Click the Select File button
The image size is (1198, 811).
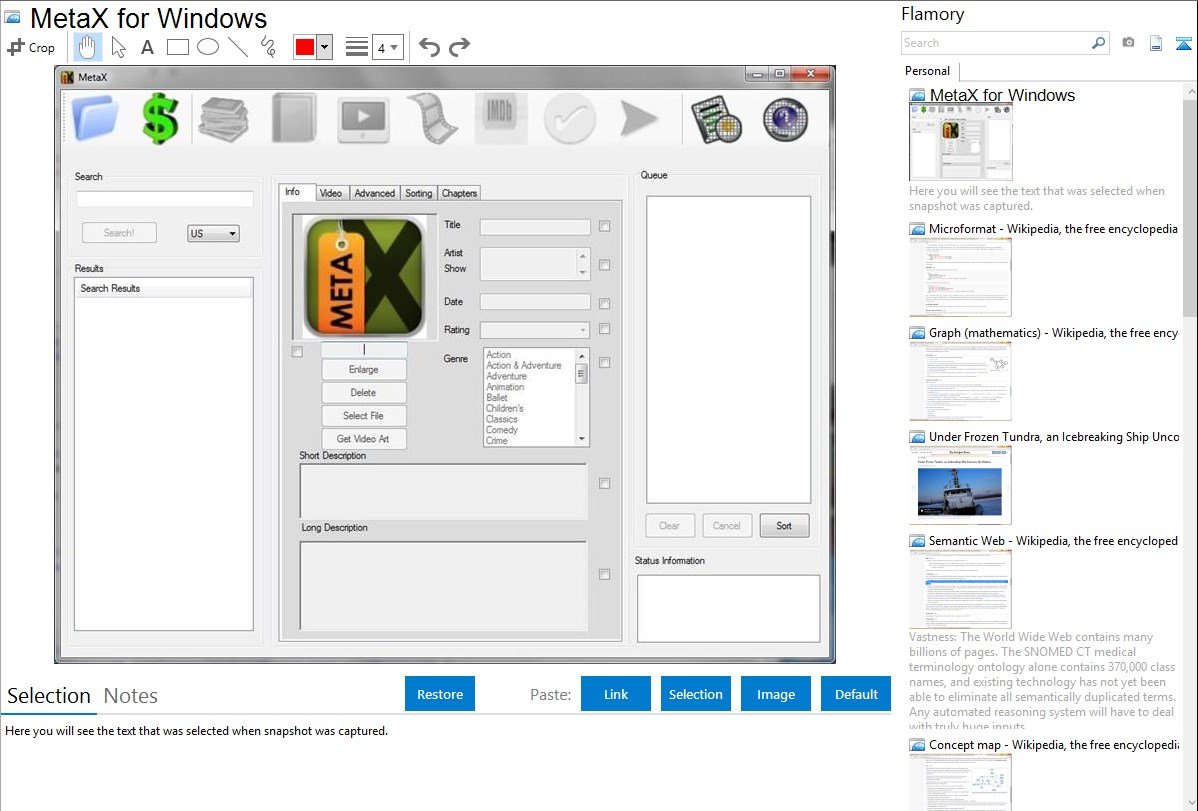pyautogui.click(x=364, y=416)
